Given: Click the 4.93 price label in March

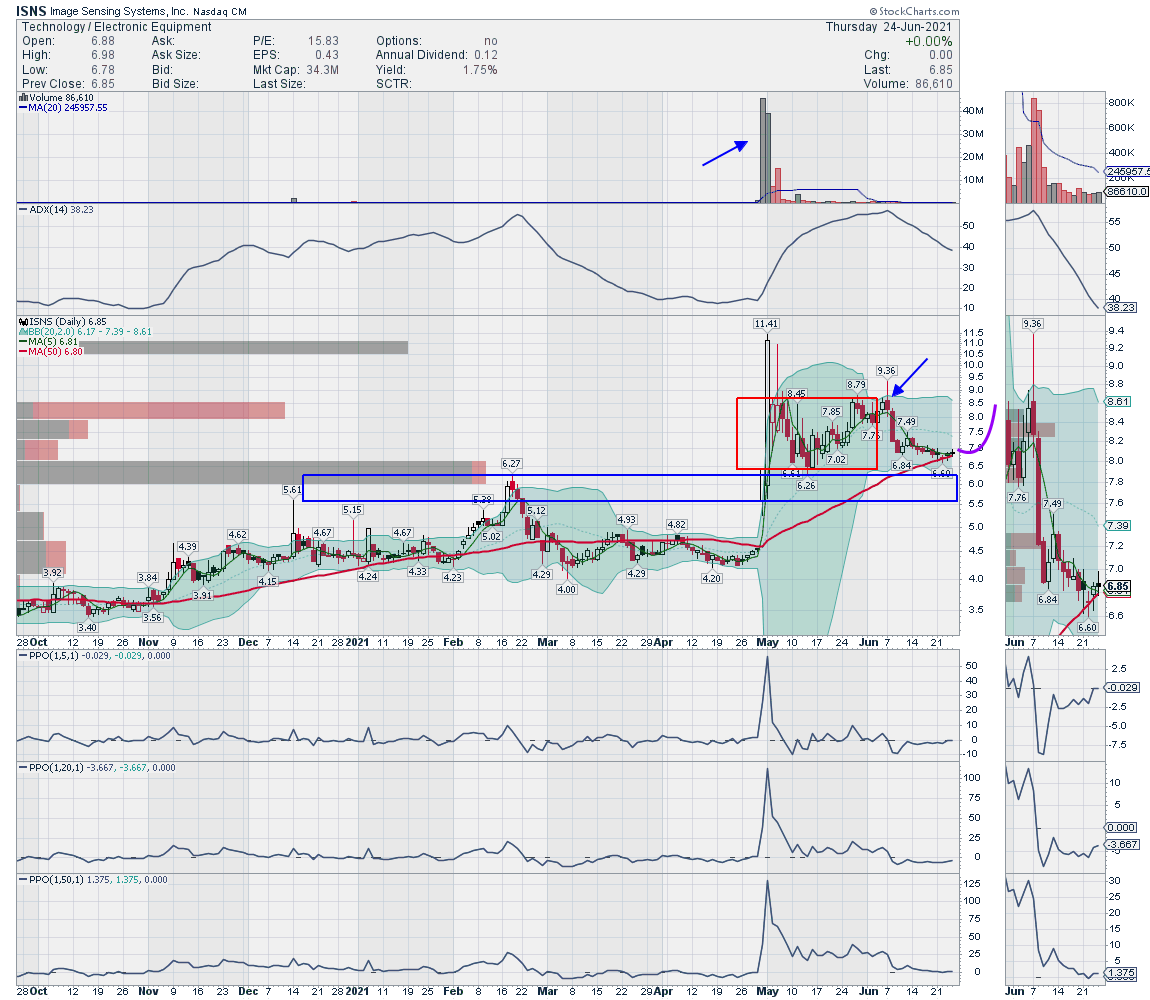Looking at the screenshot, I should point(626,519).
